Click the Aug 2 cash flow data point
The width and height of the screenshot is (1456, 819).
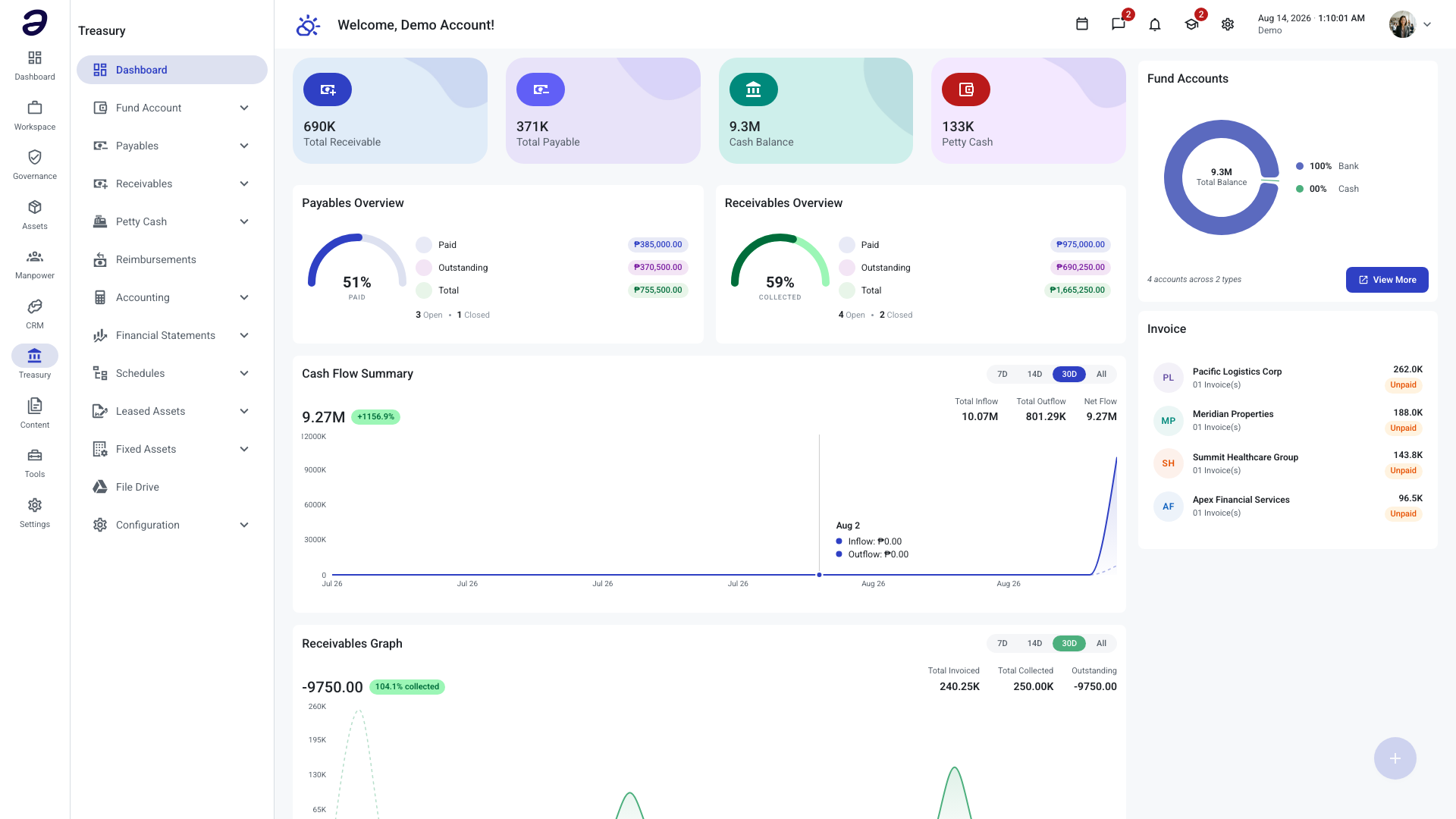(819, 575)
